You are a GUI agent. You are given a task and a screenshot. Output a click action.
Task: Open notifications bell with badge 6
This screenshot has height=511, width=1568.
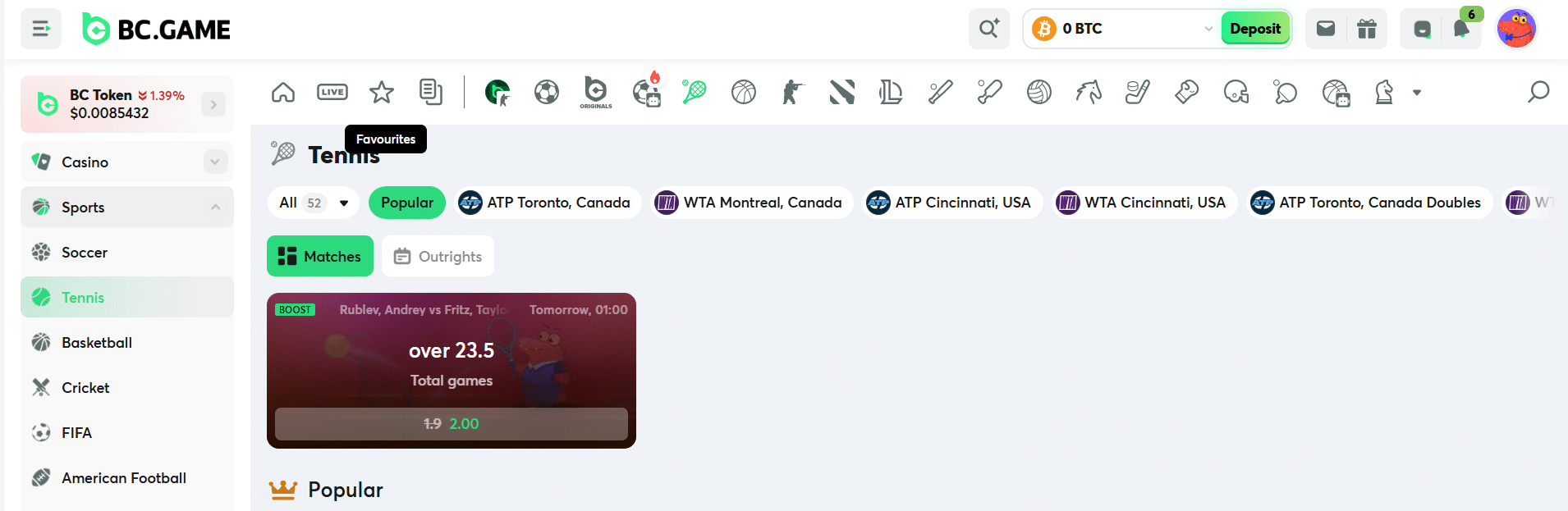pyautogui.click(x=1461, y=29)
